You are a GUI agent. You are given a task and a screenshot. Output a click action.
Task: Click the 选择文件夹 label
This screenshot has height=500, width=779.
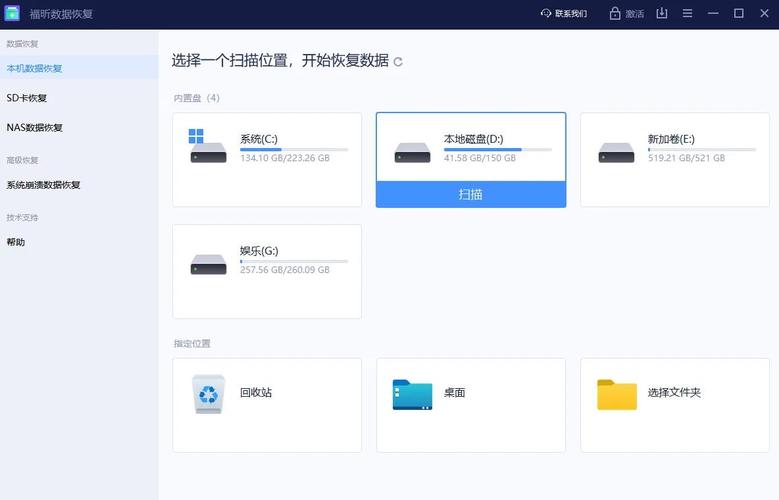tap(674, 392)
